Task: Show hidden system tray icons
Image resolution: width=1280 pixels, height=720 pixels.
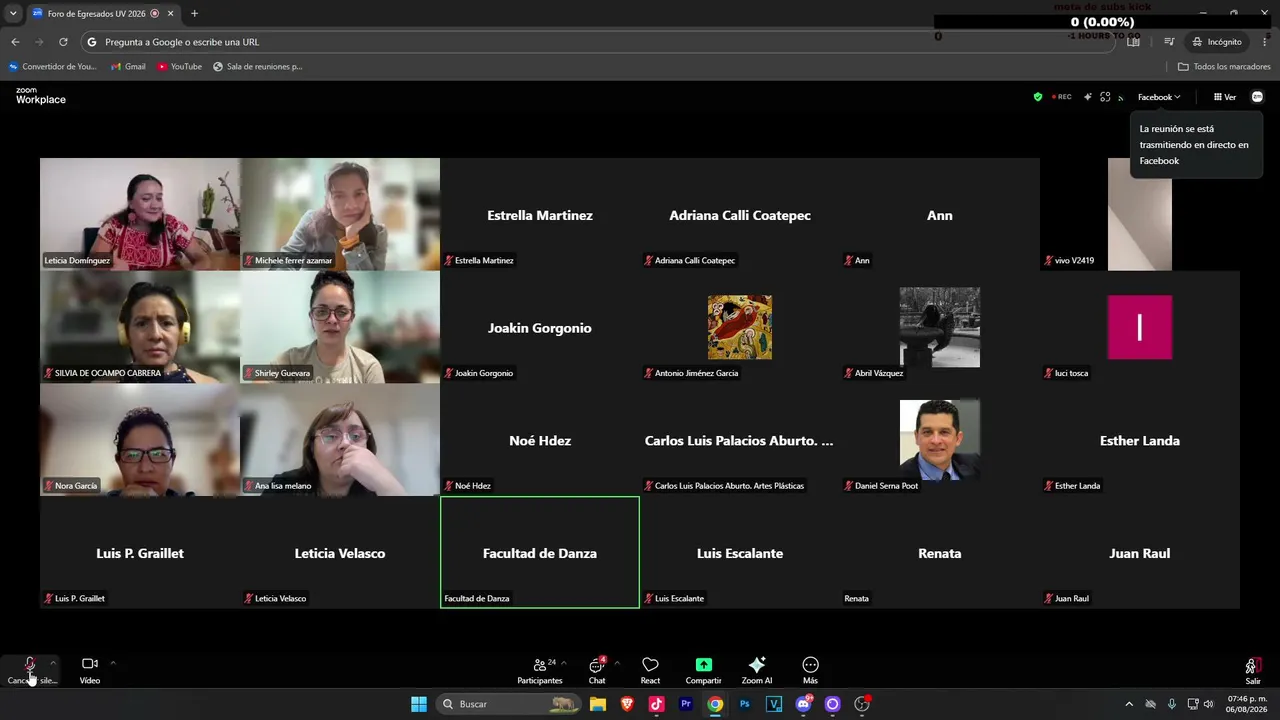Action: [1129, 704]
